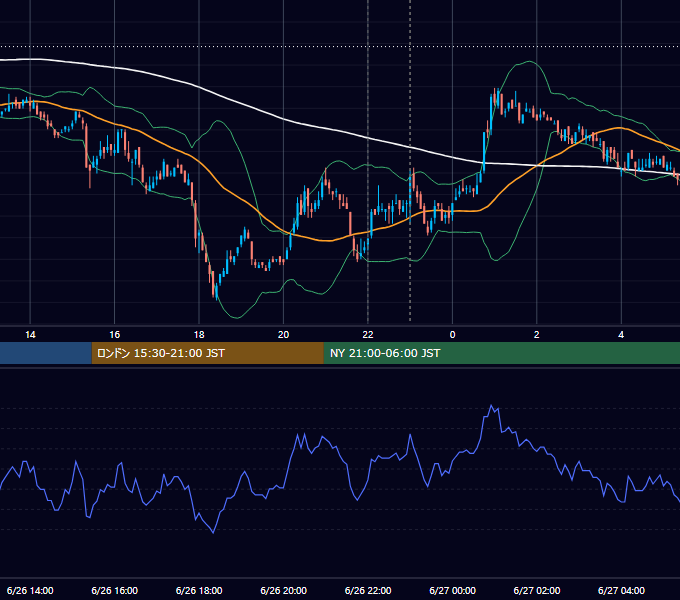Click the 2 hour axis label
The height and width of the screenshot is (600, 680).
point(536,335)
